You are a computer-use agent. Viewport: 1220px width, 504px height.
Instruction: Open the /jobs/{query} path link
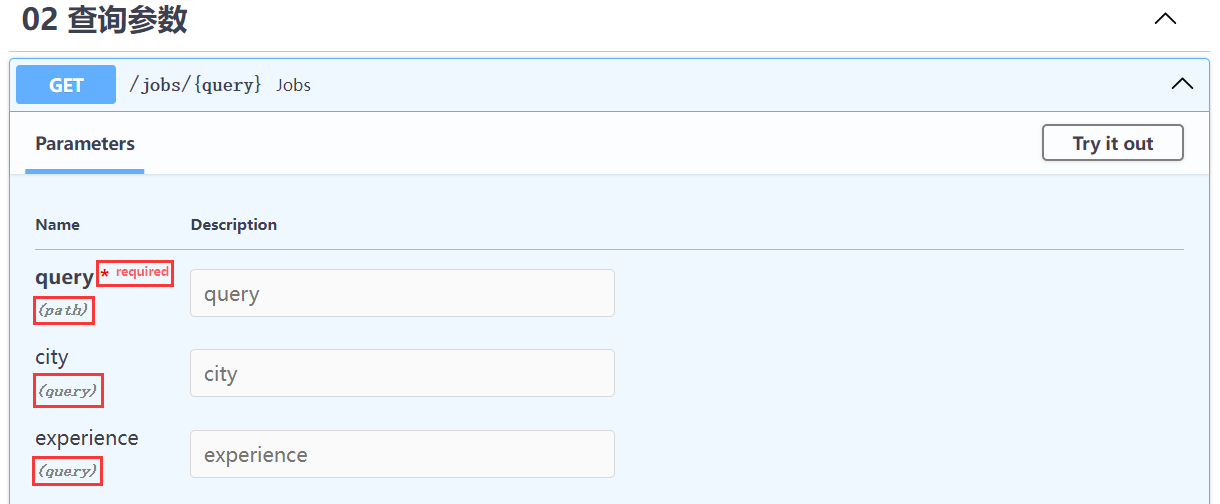pos(195,85)
